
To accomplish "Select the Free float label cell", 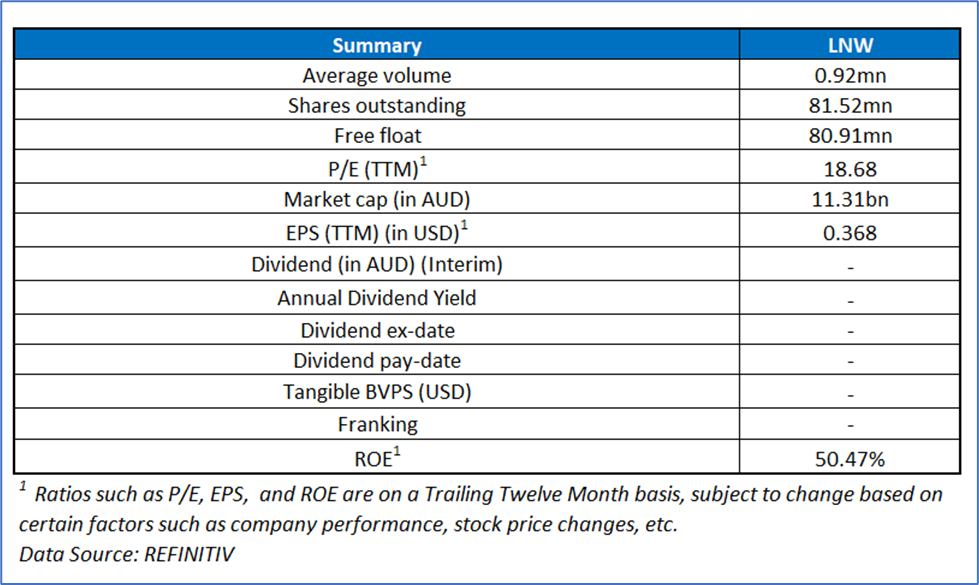I will (x=376, y=136).
